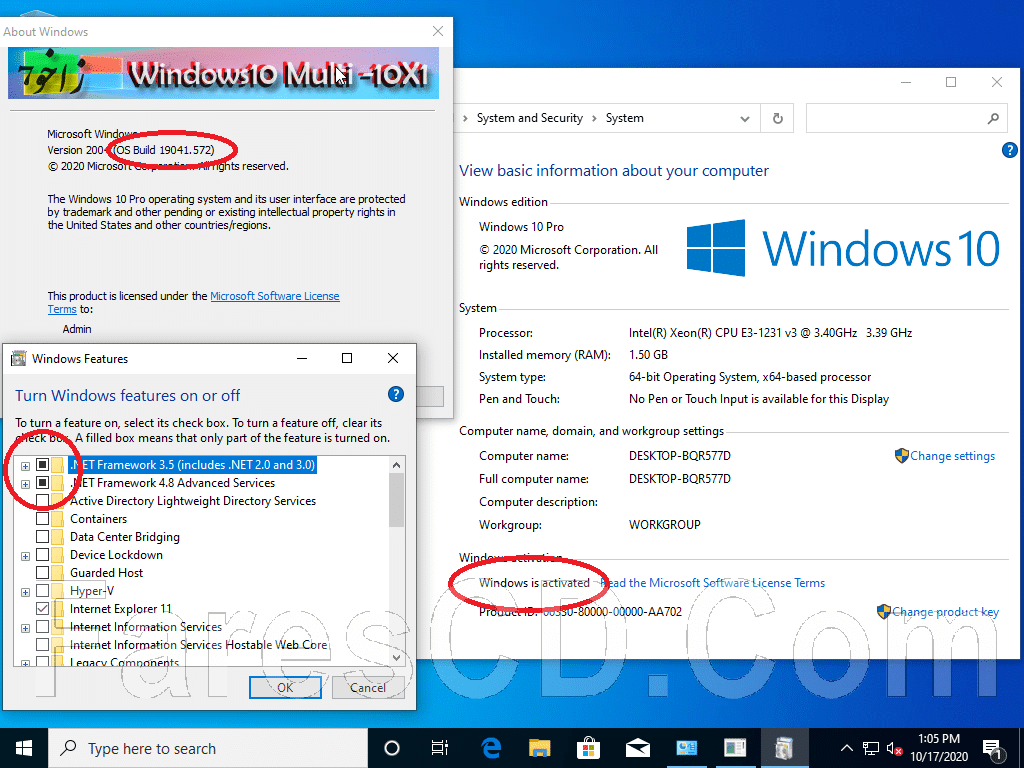Enable Guarded Host checkbox
1024x768 pixels.
pyautogui.click(x=42, y=573)
